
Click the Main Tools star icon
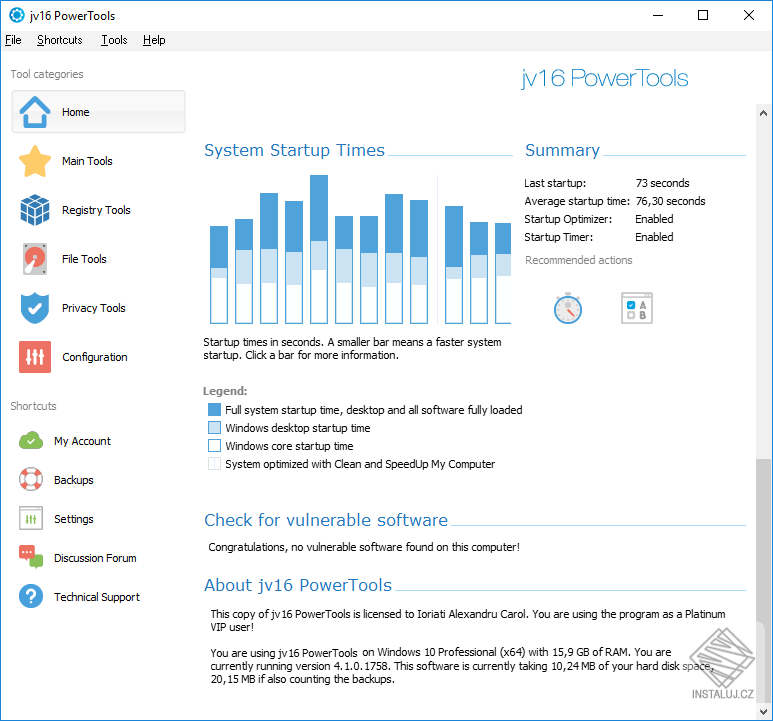[35, 161]
